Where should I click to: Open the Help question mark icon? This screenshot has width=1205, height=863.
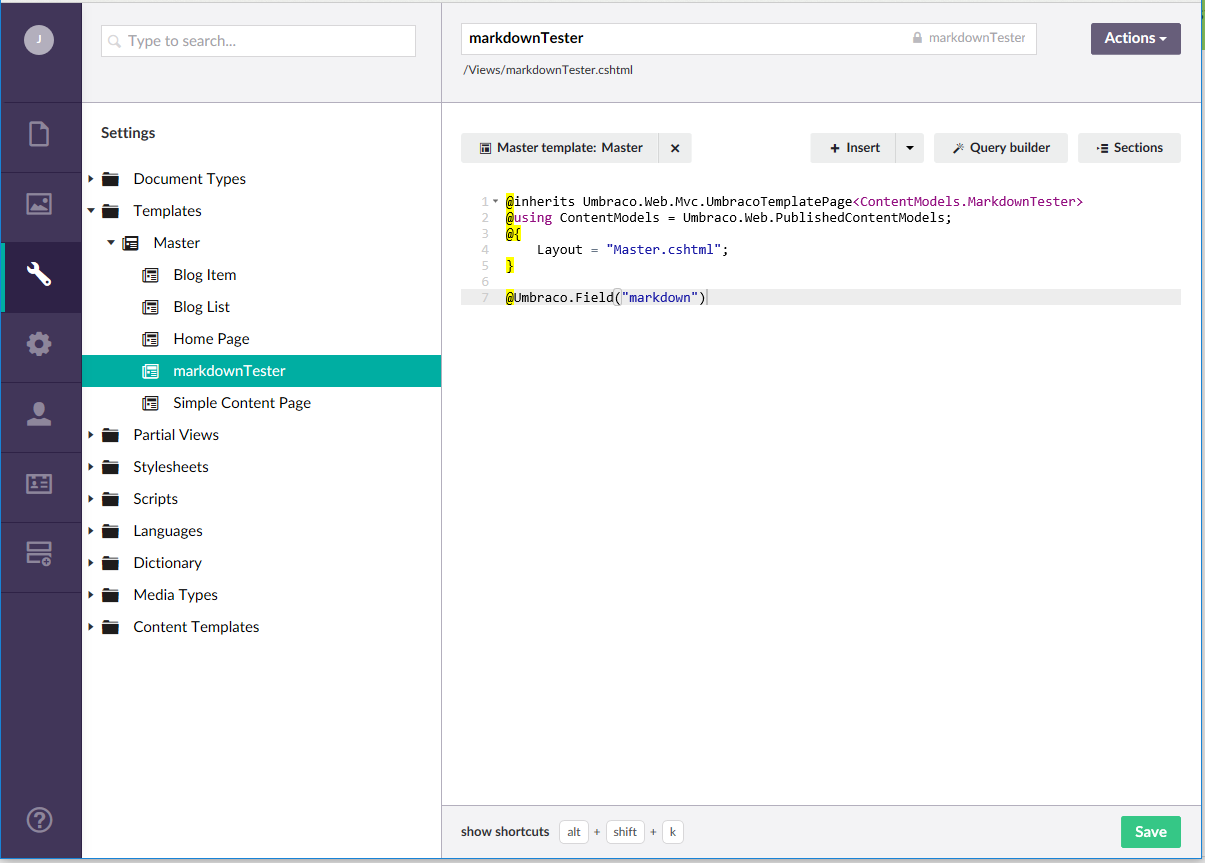click(39, 820)
